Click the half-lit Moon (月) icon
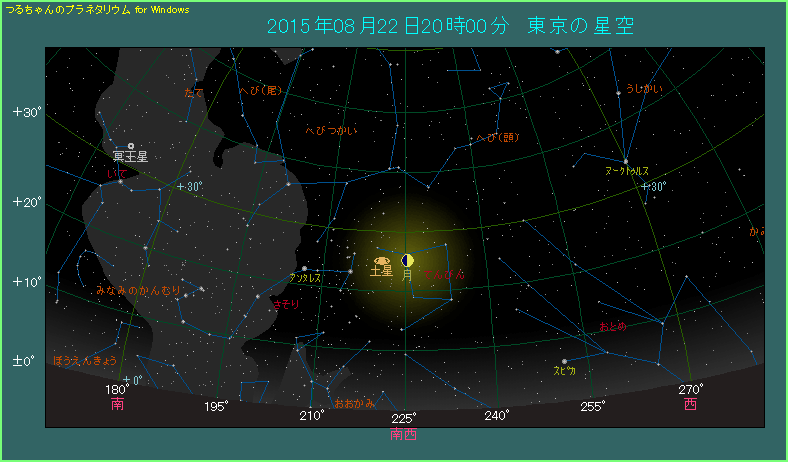788x462 pixels. click(x=407, y=260)
